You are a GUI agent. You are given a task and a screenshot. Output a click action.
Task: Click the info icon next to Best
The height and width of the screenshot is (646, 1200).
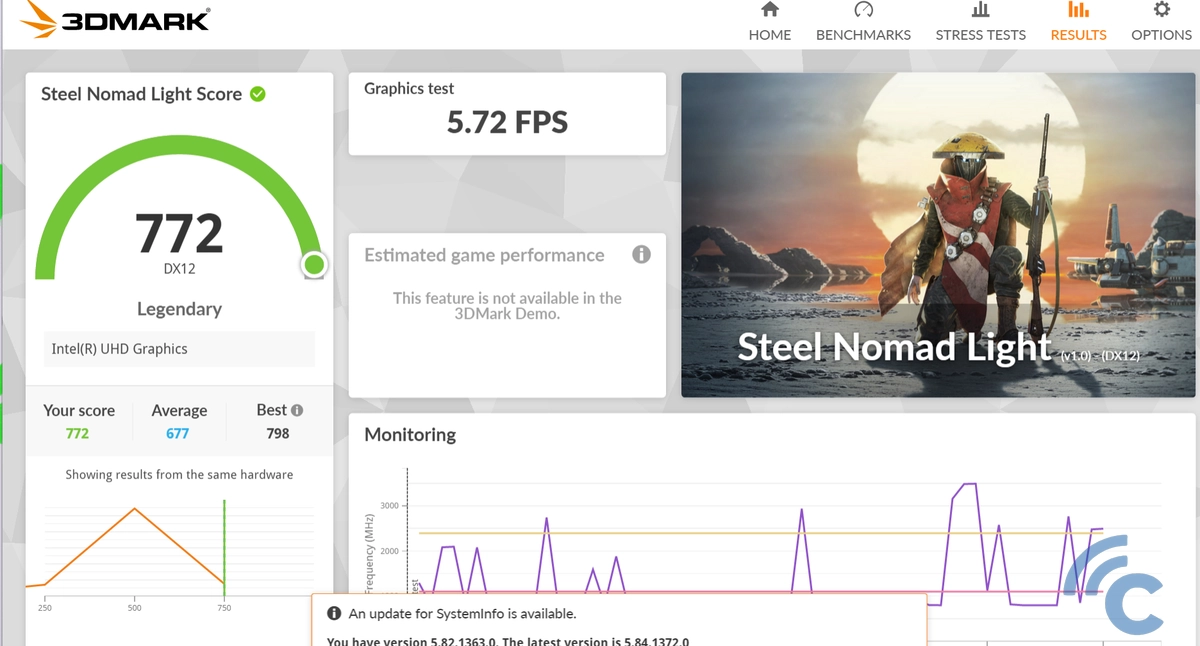297,410
